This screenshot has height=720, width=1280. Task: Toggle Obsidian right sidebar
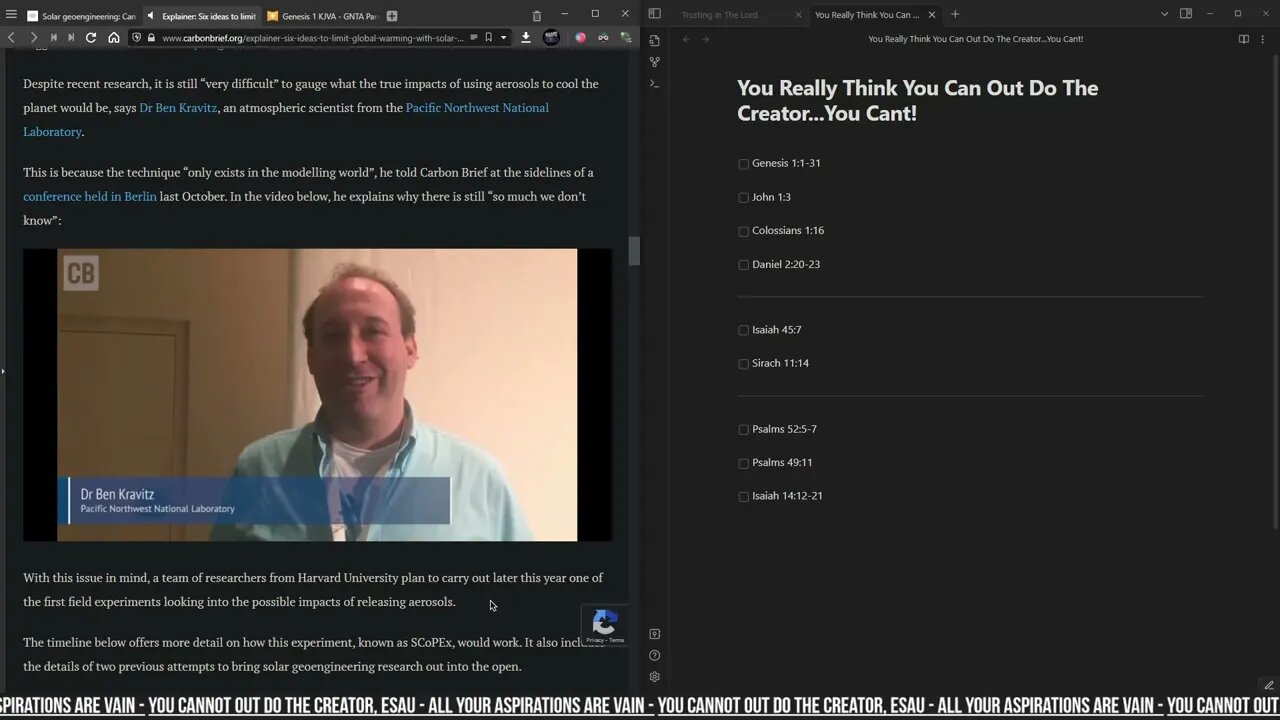[x=1186, y=14]
